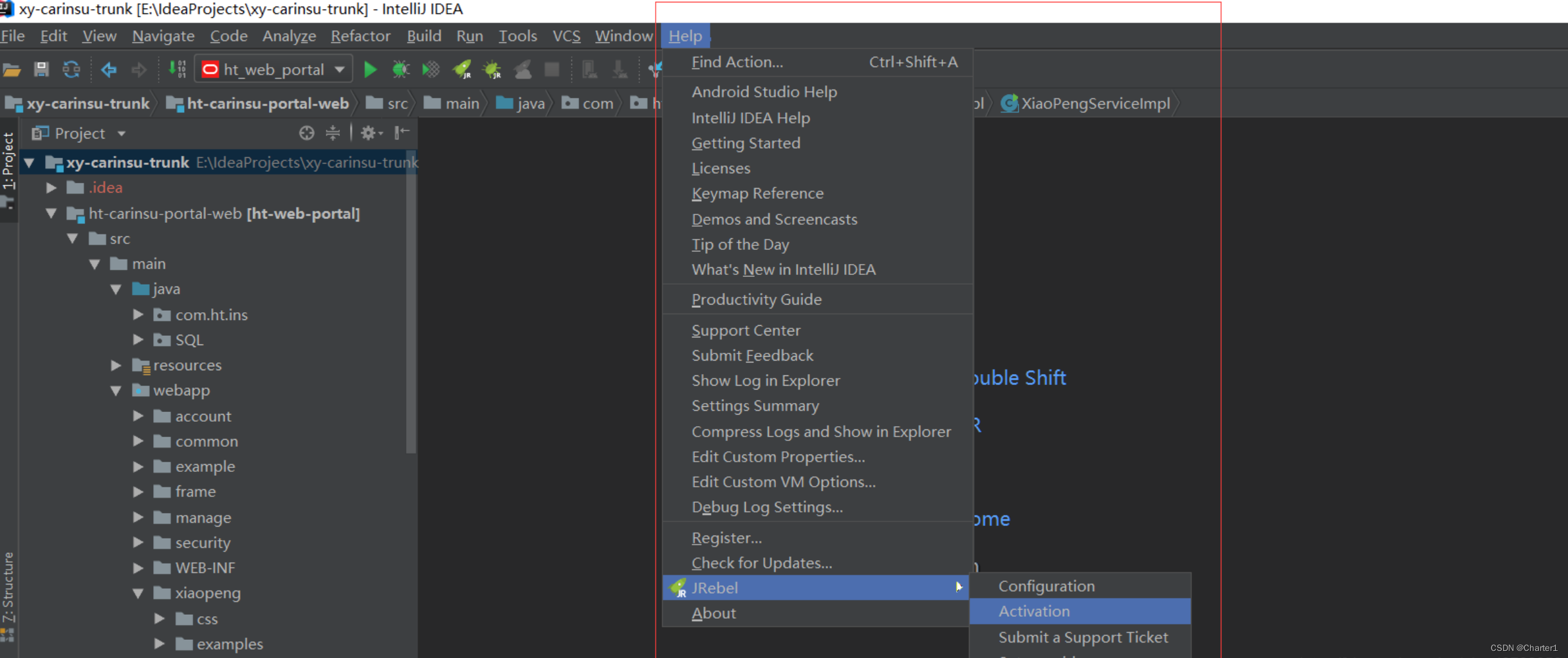Click xy-carinsu-trunk breadcrumb in navigation bar
This screenshot has width=1568, height=658.
click(x=78, y=104)
